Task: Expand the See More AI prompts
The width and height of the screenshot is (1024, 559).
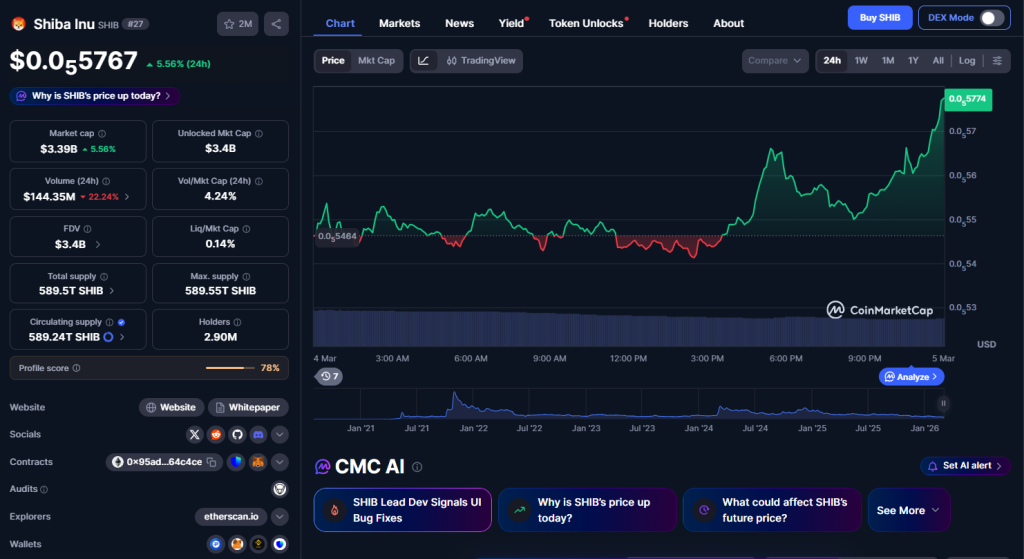Action: click(x=908, y=510)
